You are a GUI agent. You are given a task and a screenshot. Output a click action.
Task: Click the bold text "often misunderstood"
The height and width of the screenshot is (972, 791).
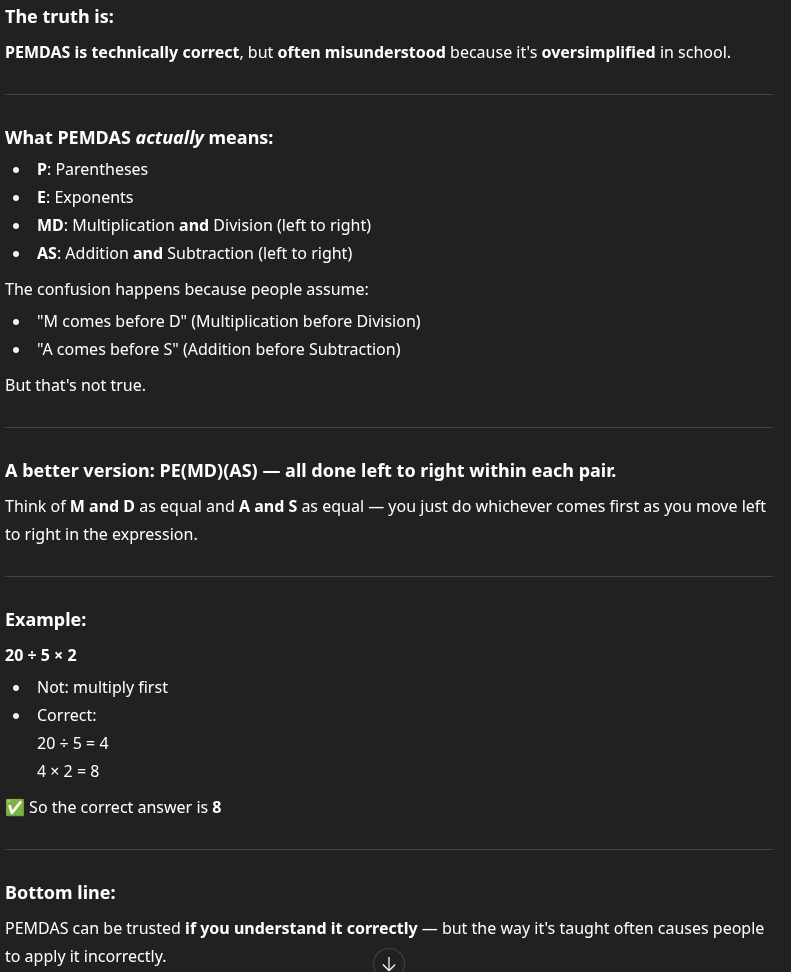[361, 53]
